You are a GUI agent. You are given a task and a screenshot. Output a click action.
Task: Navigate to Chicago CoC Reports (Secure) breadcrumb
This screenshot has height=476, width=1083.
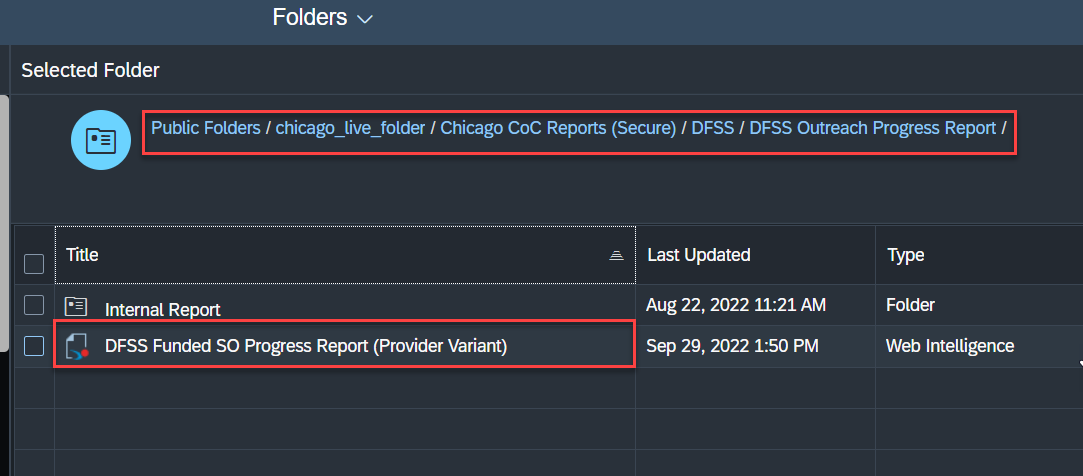[558, 128]
